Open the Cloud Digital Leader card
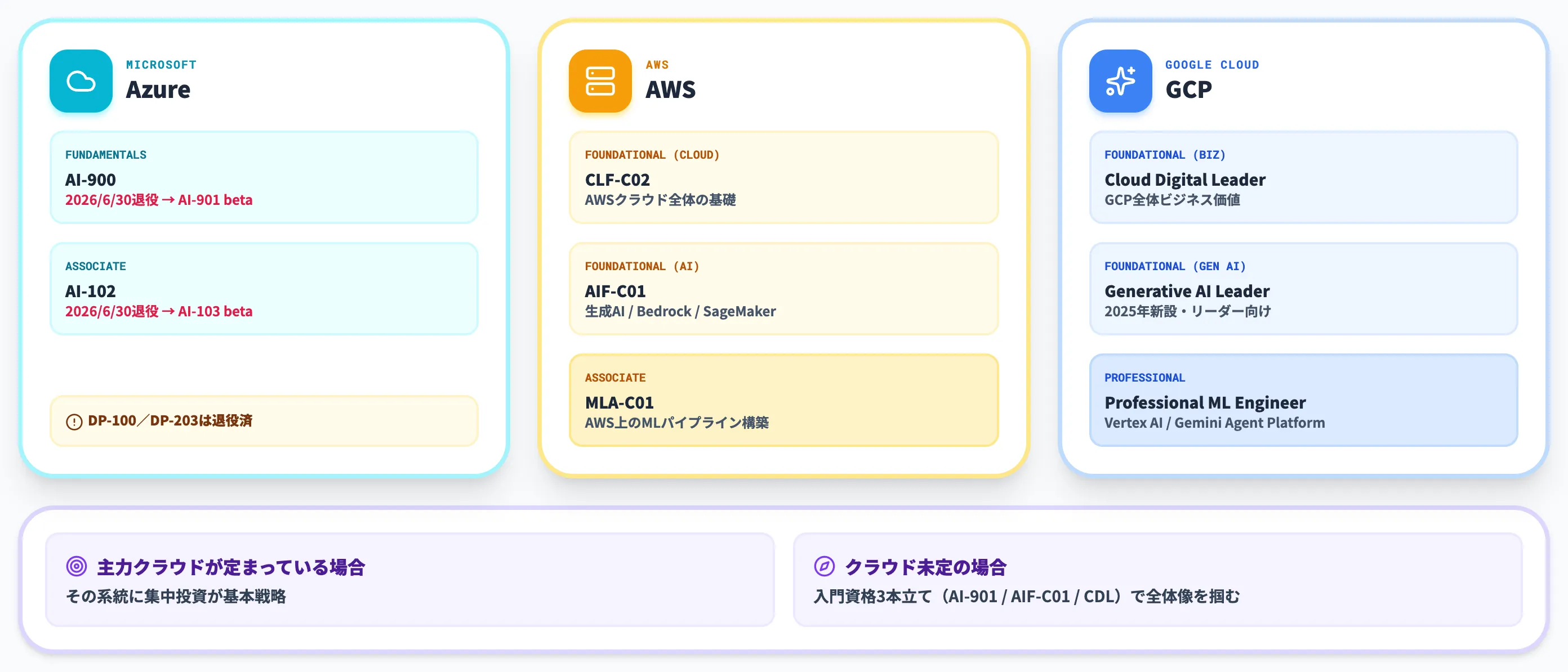The image size is (1568, 672). 1303,177
